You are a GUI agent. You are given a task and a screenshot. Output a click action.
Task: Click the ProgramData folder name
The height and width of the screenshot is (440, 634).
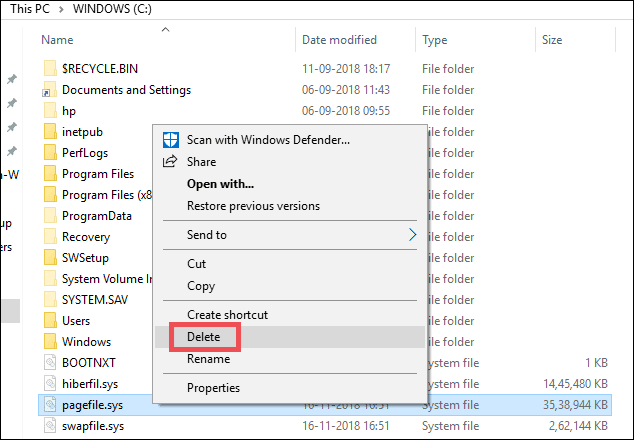[x=97, y=216]
